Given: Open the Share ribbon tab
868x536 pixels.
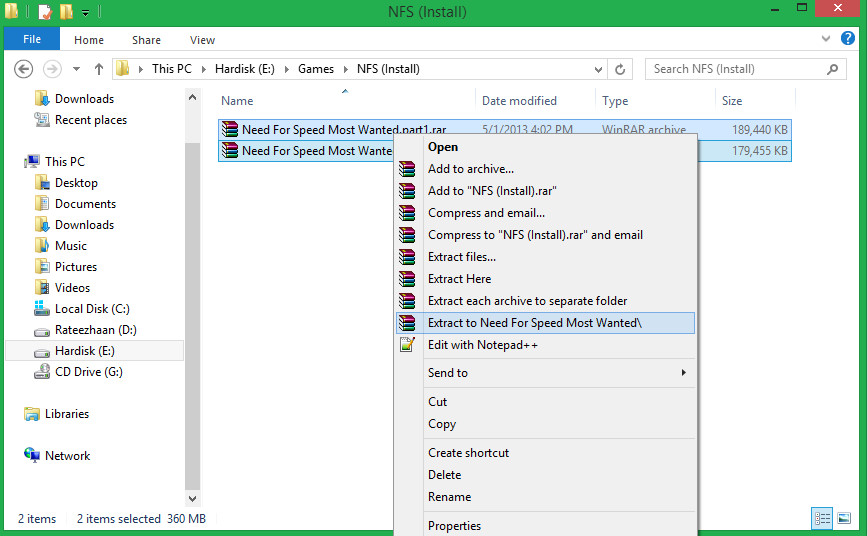Looking at the screenshot, I should point(146,40).
